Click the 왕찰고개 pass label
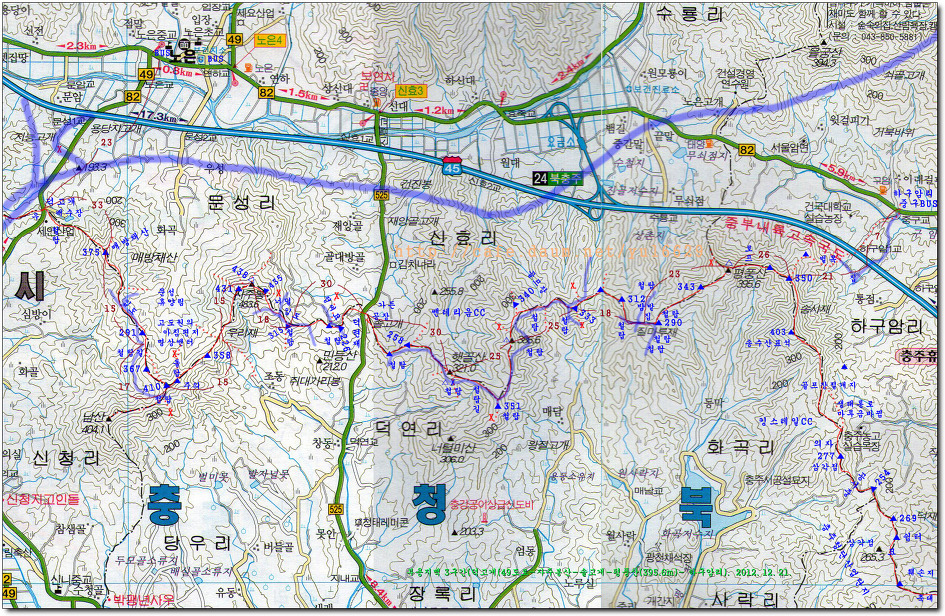945x616 pixels. (548, 444)
